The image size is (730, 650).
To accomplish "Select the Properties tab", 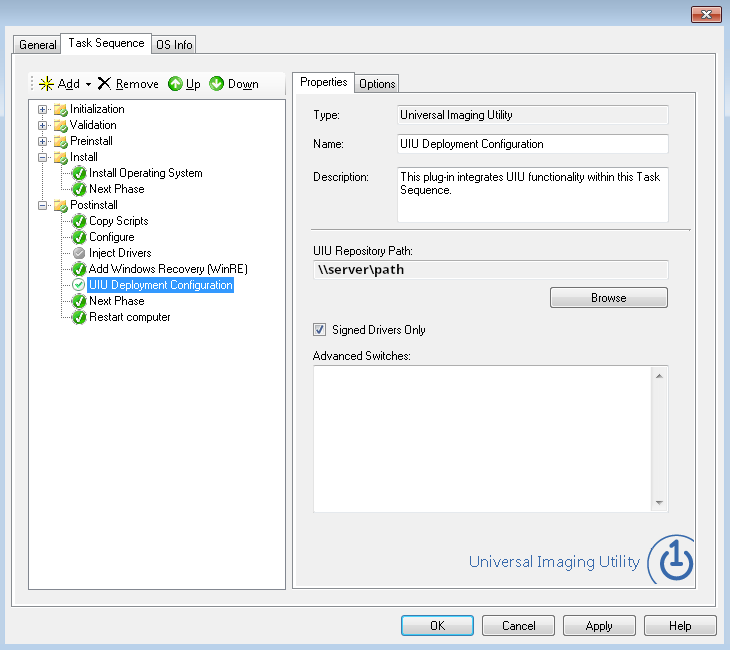I will click(324, 82).
